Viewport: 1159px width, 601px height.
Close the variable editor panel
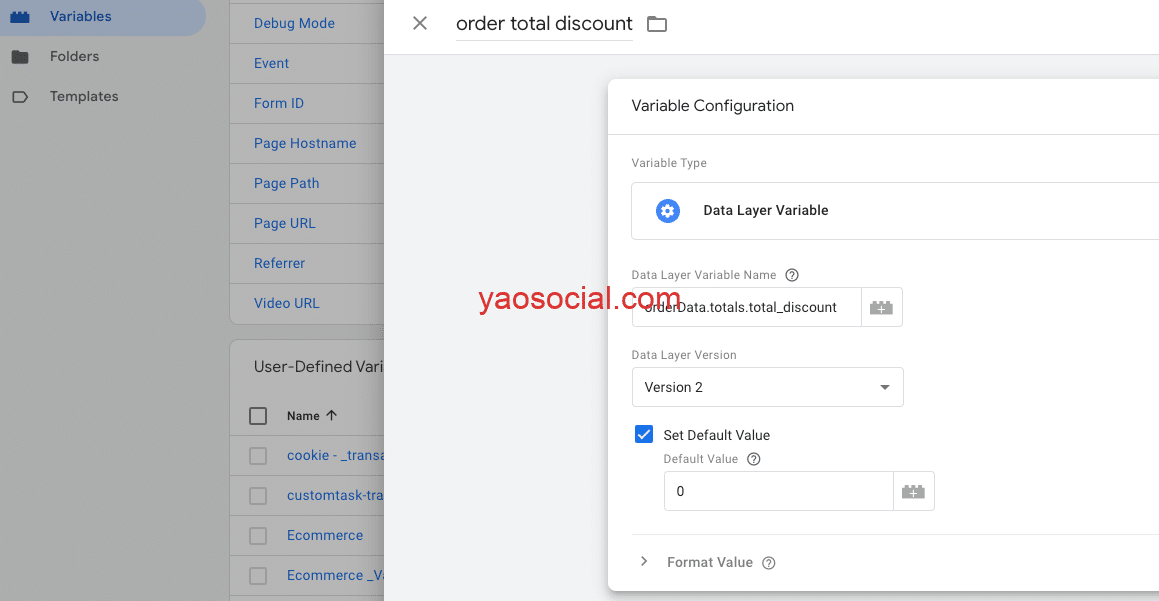click(420, 23)
